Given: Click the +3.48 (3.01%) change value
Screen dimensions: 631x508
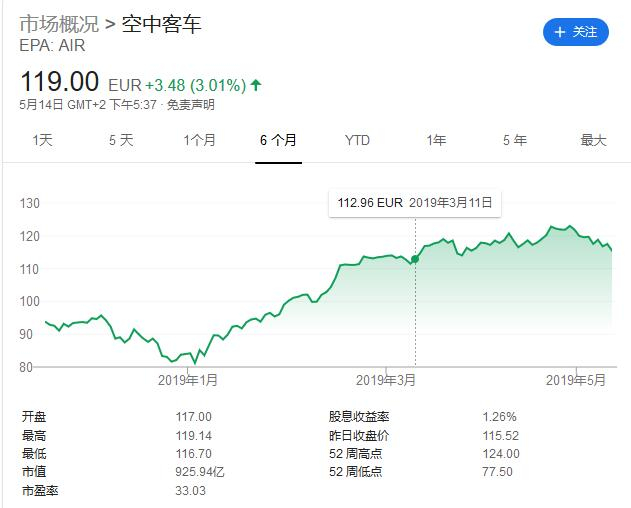Looking at the screenshot, I should pyautogui.click(x=196, y=85).
